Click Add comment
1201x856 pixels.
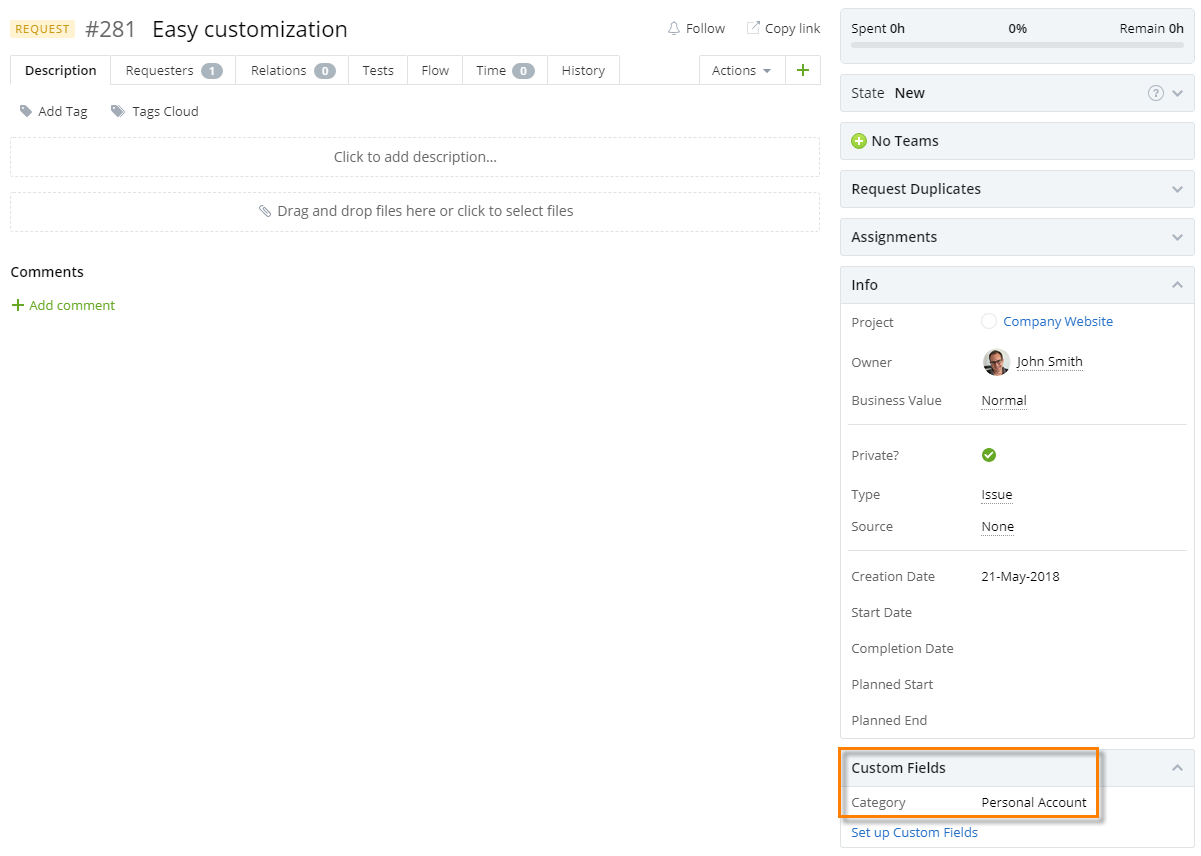[63, 305]
